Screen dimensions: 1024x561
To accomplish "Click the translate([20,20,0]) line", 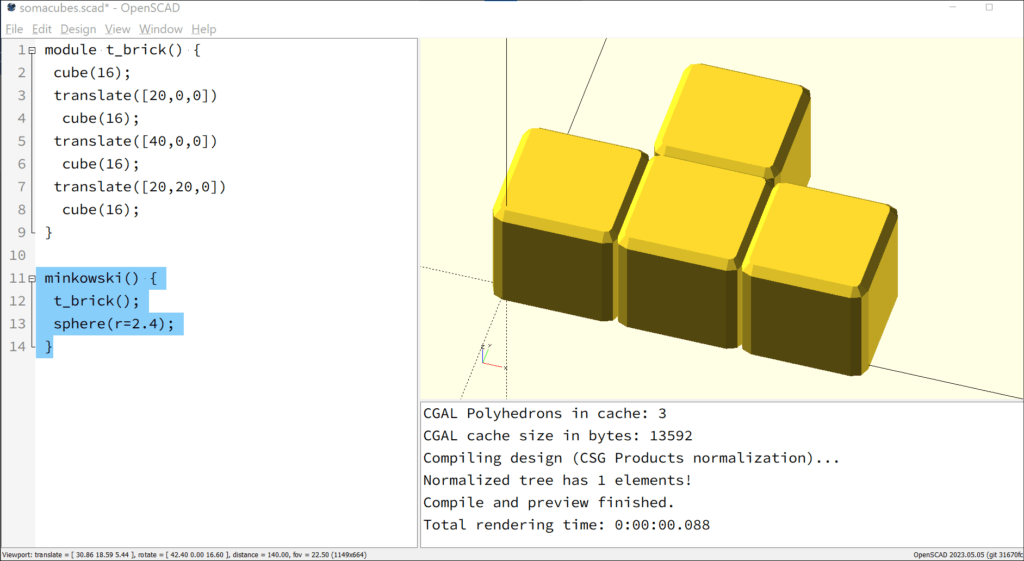I will click(x=139, y=187).
